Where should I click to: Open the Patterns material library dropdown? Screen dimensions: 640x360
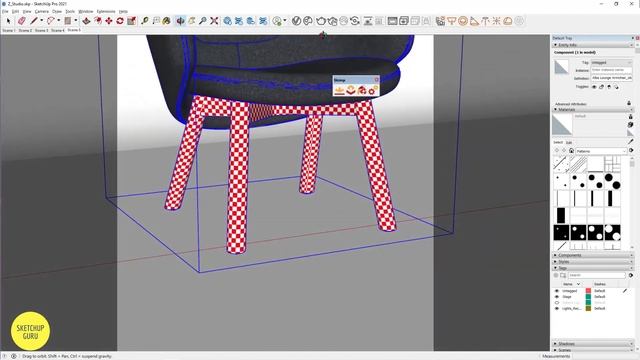[x=601, y=151]
